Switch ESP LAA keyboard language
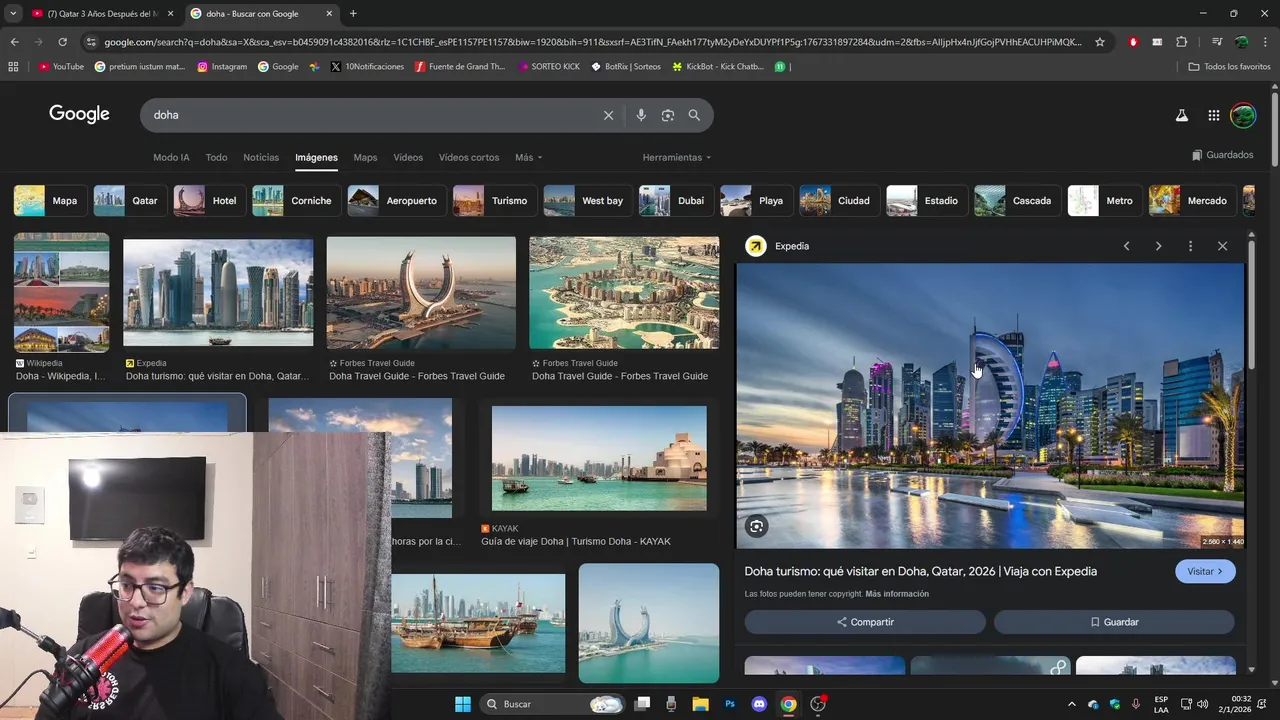The height and width of the screenshot is (720, 1280). pyautogui.click(x=1161, y=704)
